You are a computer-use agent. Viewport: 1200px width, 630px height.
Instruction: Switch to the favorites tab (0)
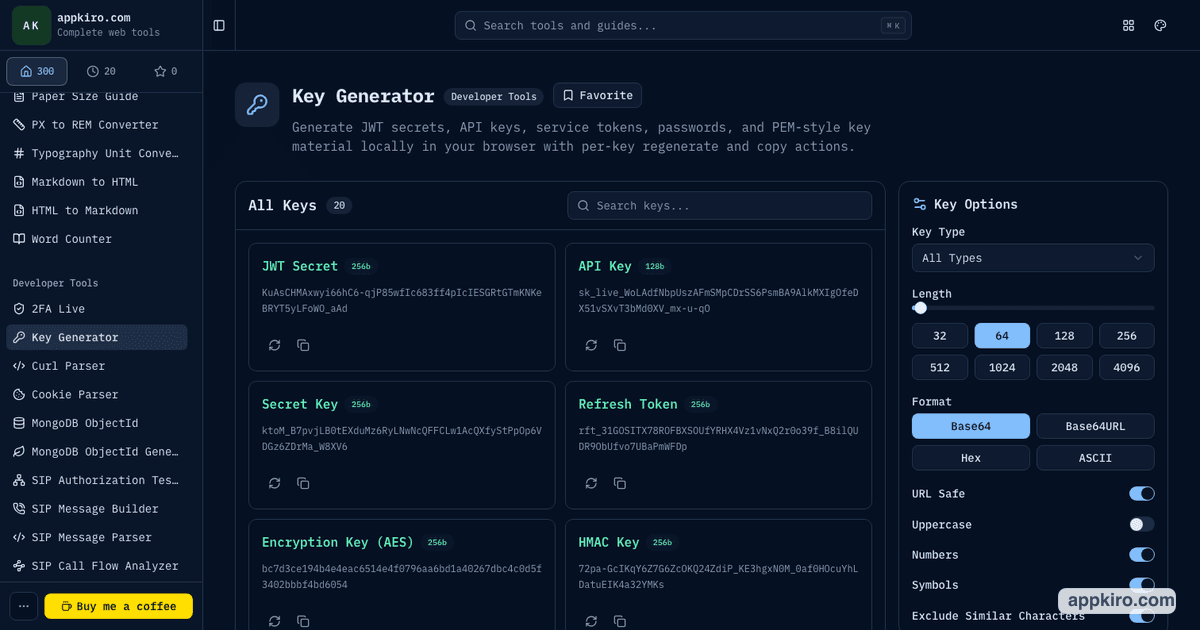[x=165, y=71]
